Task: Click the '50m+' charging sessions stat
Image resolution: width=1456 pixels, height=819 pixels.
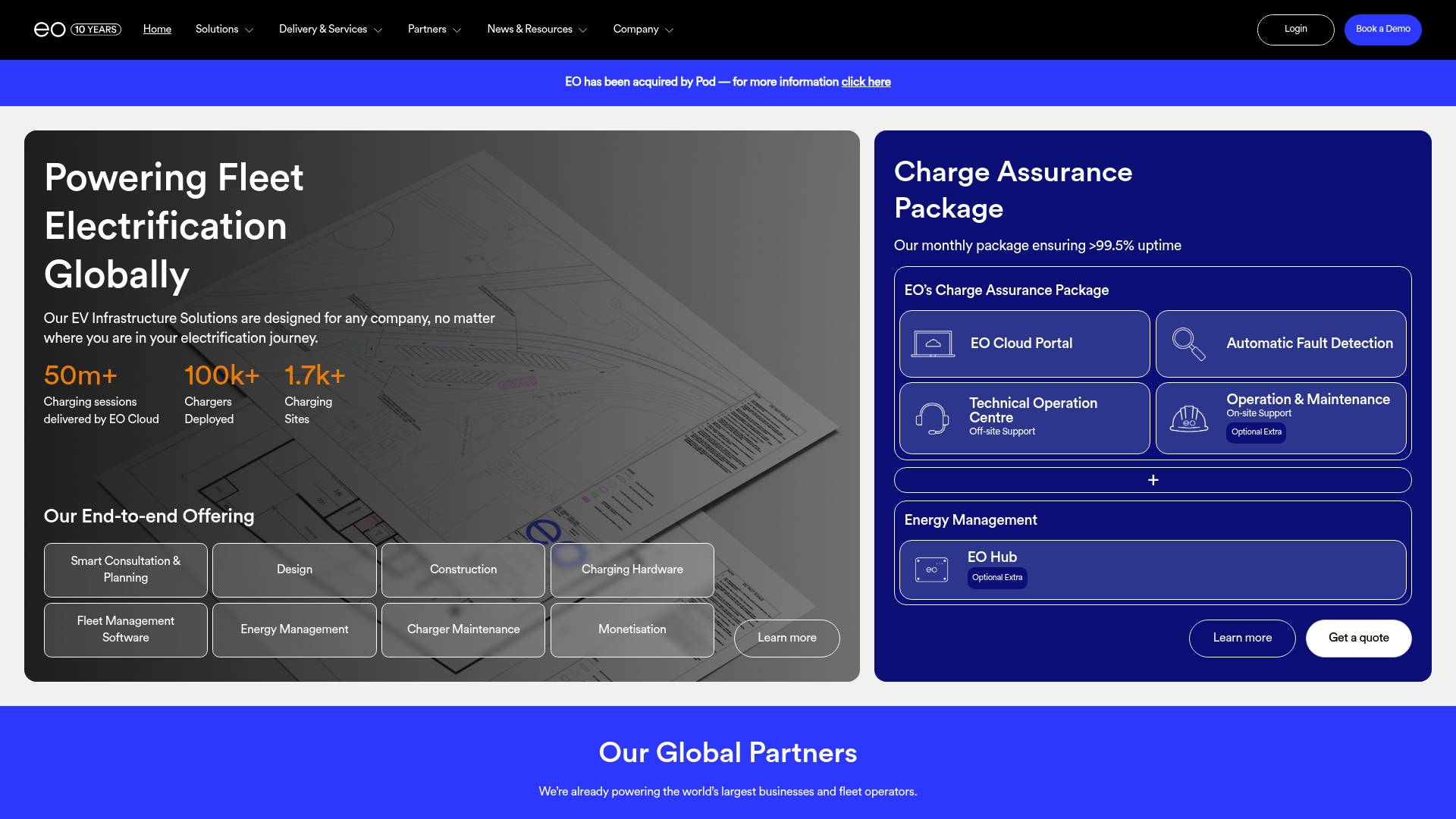Action: (x=80, y=375)
